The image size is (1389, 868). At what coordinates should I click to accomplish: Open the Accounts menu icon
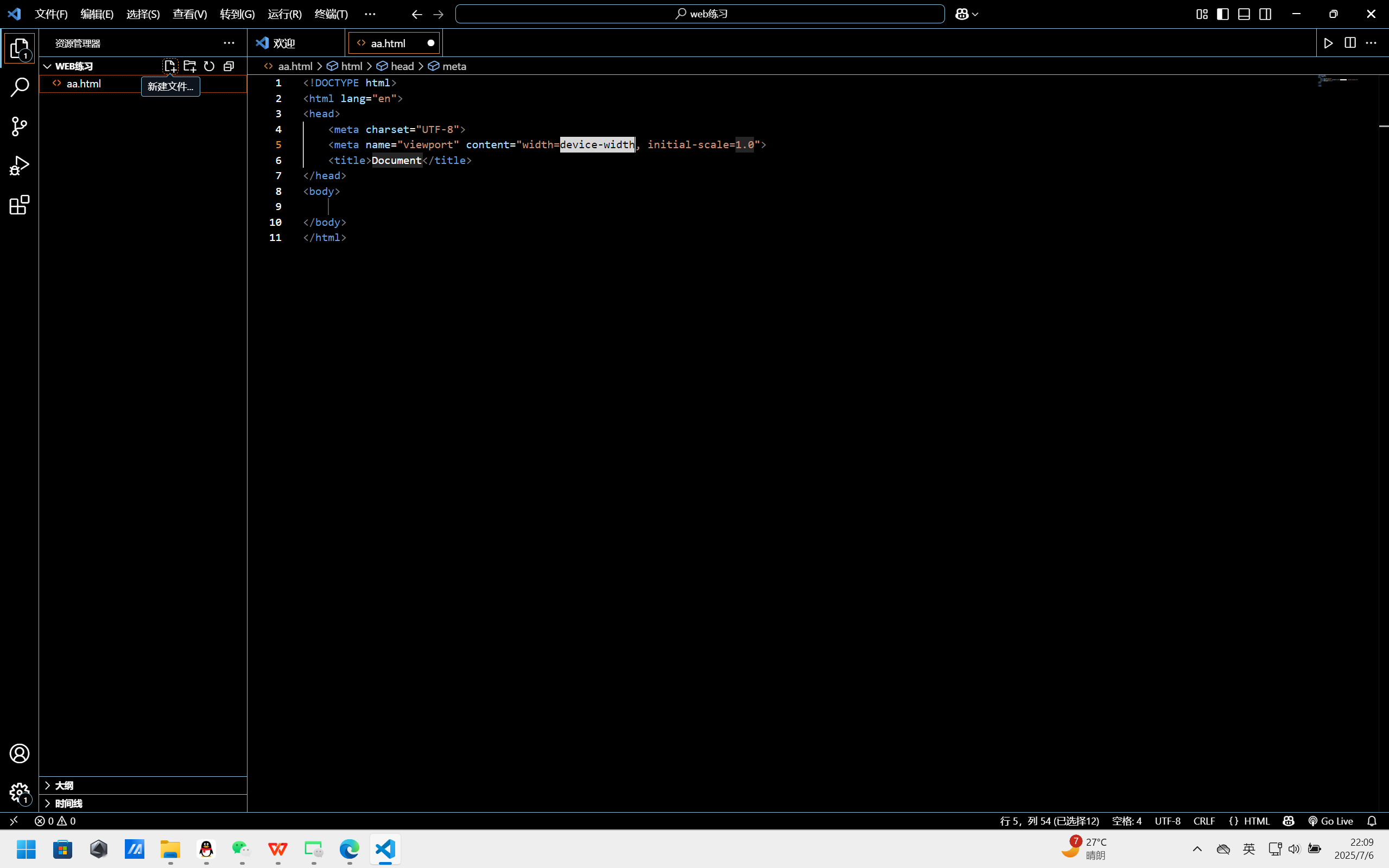[20, 753]
